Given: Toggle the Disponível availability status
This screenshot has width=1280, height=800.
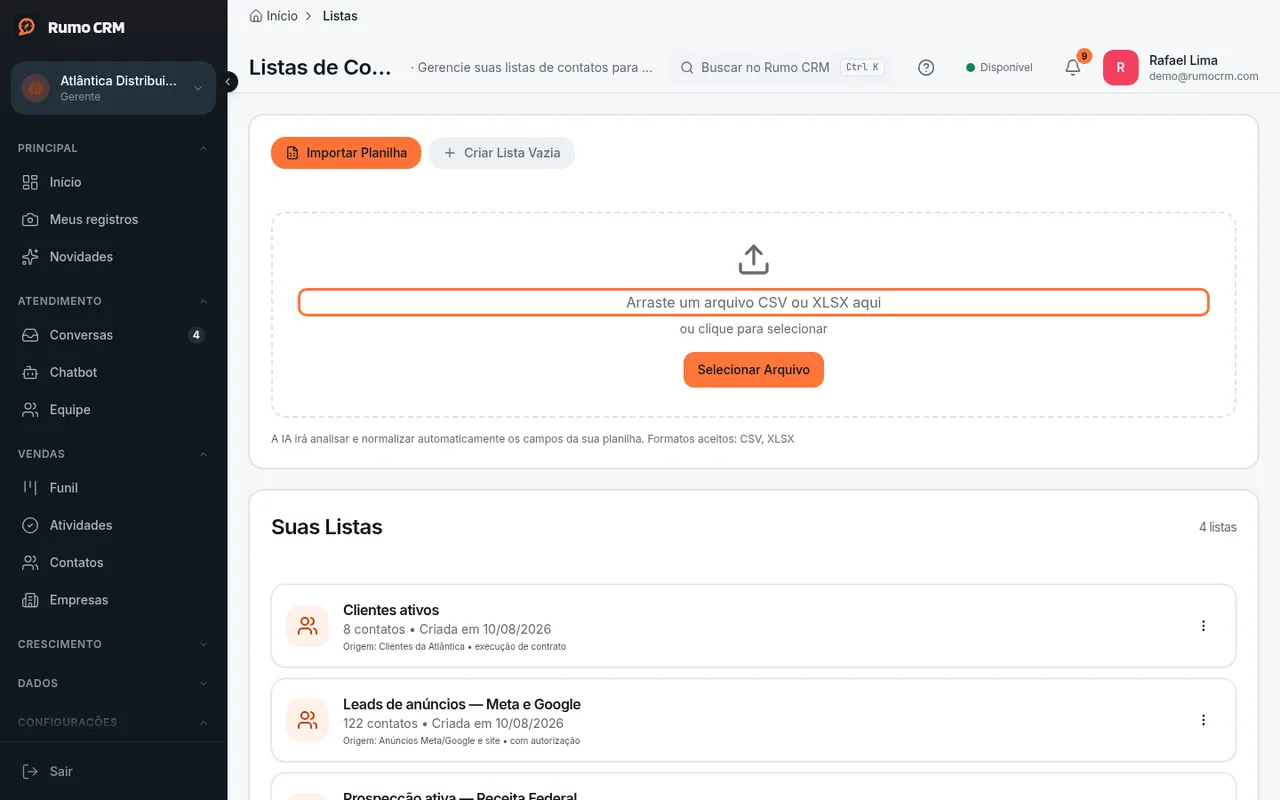Looking at the screenshot, I should pyautogui.click(x=999, y=67).
